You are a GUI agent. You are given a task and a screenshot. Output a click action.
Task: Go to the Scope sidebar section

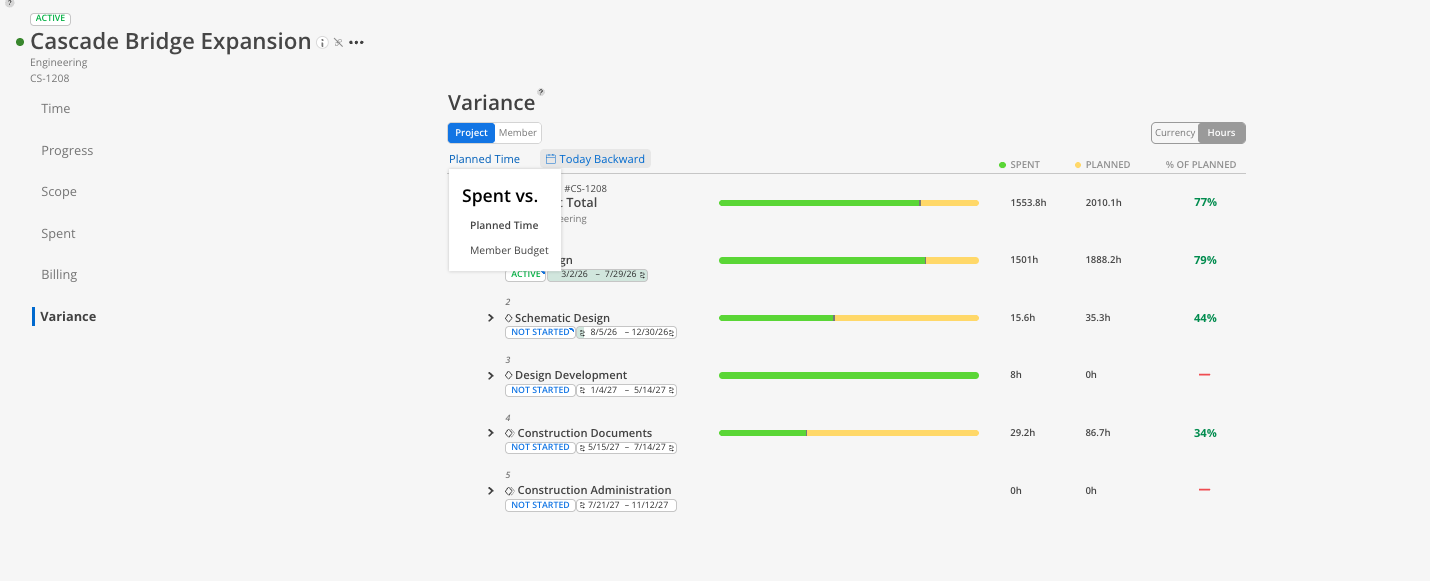[59, 192]
